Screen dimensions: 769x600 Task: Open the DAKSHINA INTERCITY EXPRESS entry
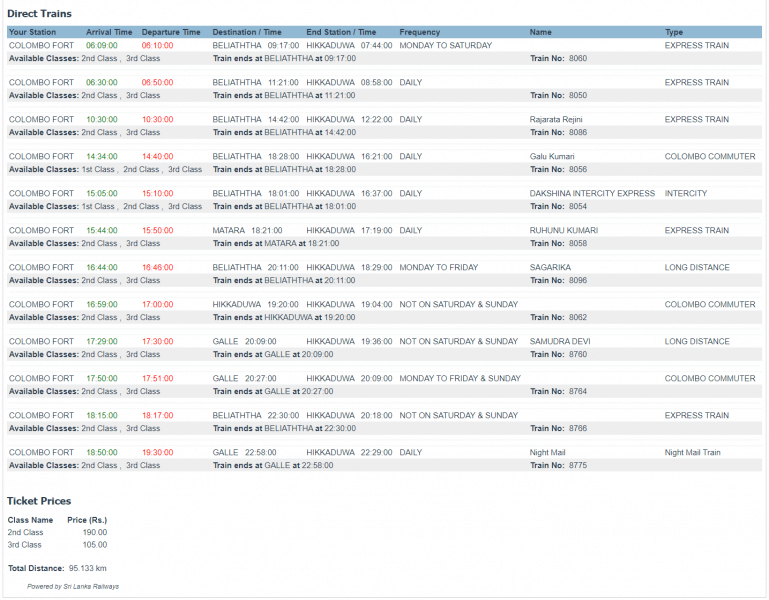click(592, 193)
